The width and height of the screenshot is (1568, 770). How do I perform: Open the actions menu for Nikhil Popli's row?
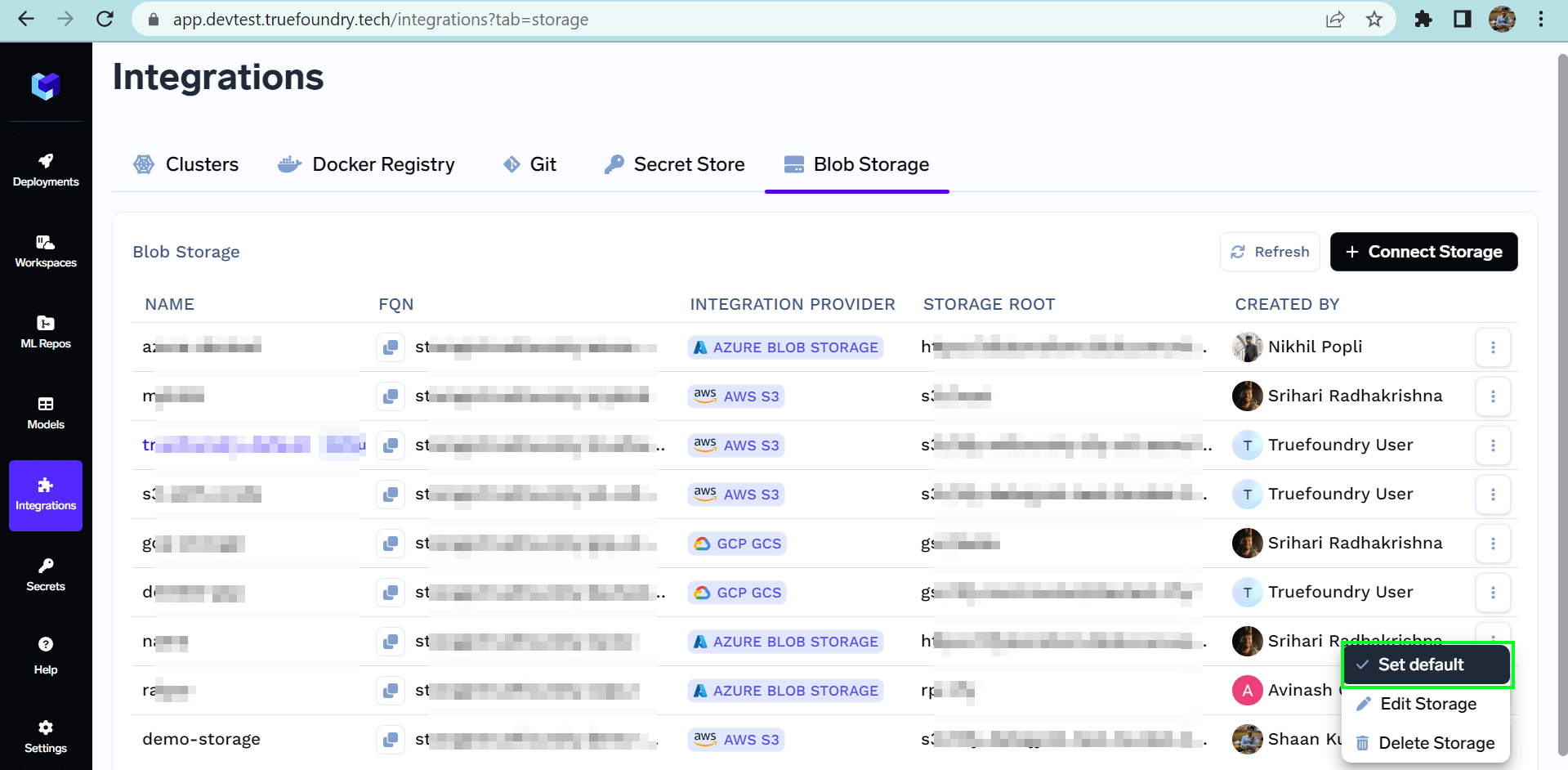1493,347
